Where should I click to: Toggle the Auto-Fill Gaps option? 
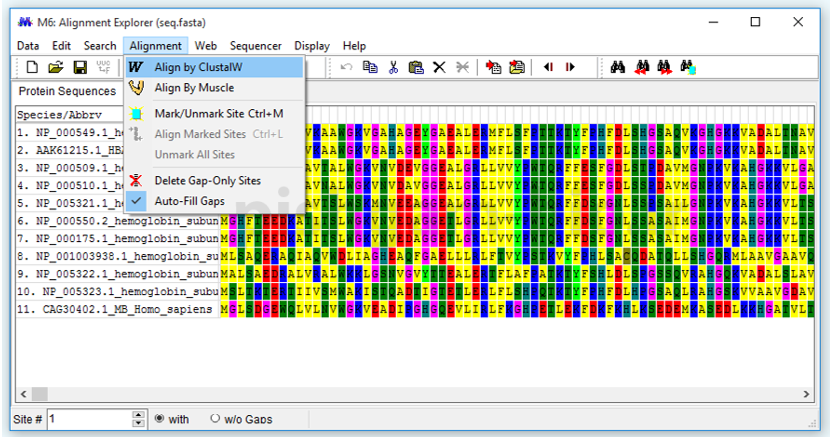click(189, 201)
